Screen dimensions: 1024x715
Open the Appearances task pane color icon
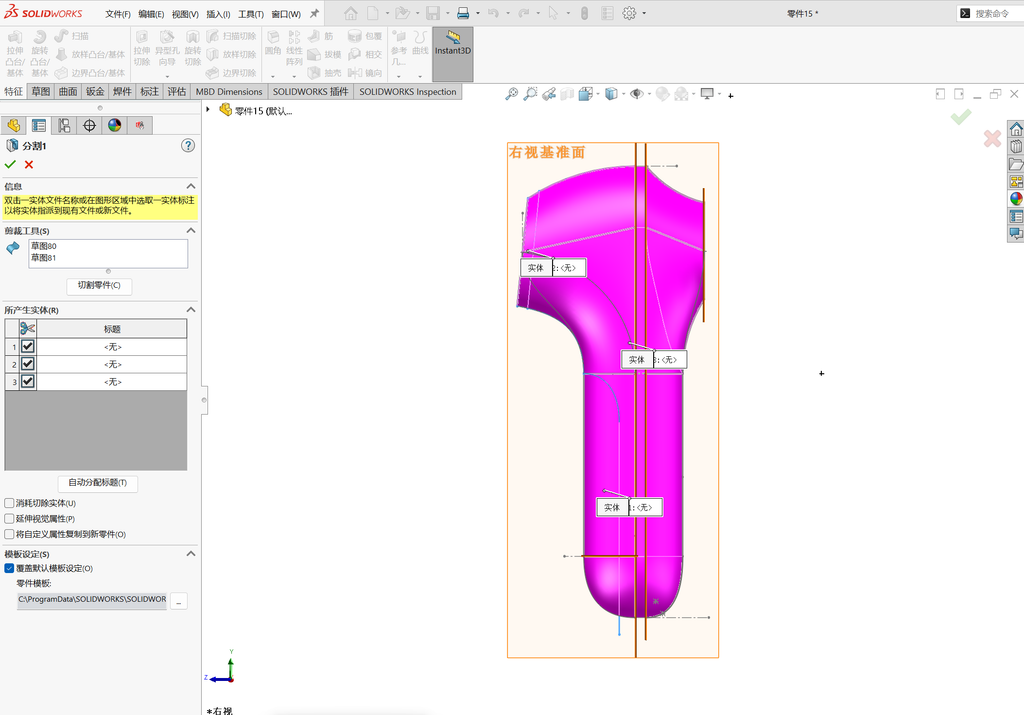[x=1016, y=199]
